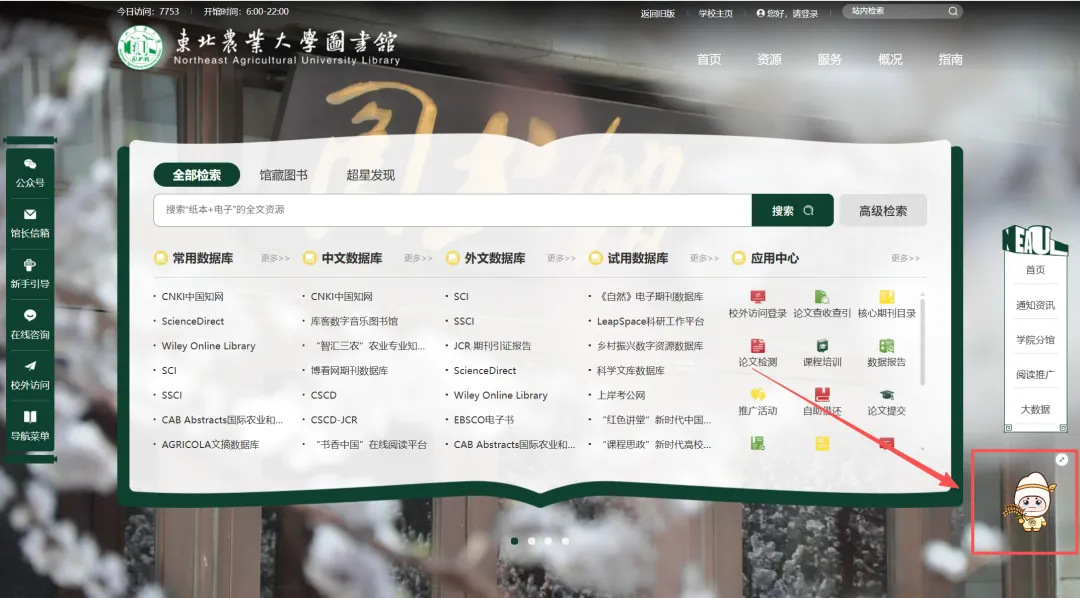Click 通知资讯 in the right floating panel
The height and width of the screenshot is (598, 1080).
coord(1035,305)
